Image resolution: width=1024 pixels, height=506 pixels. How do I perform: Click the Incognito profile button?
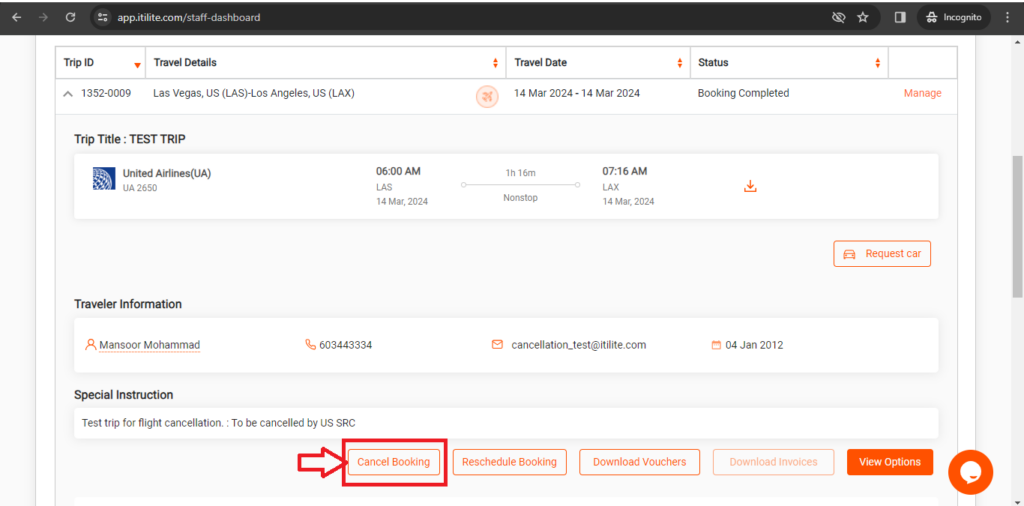tap(953, 18)
